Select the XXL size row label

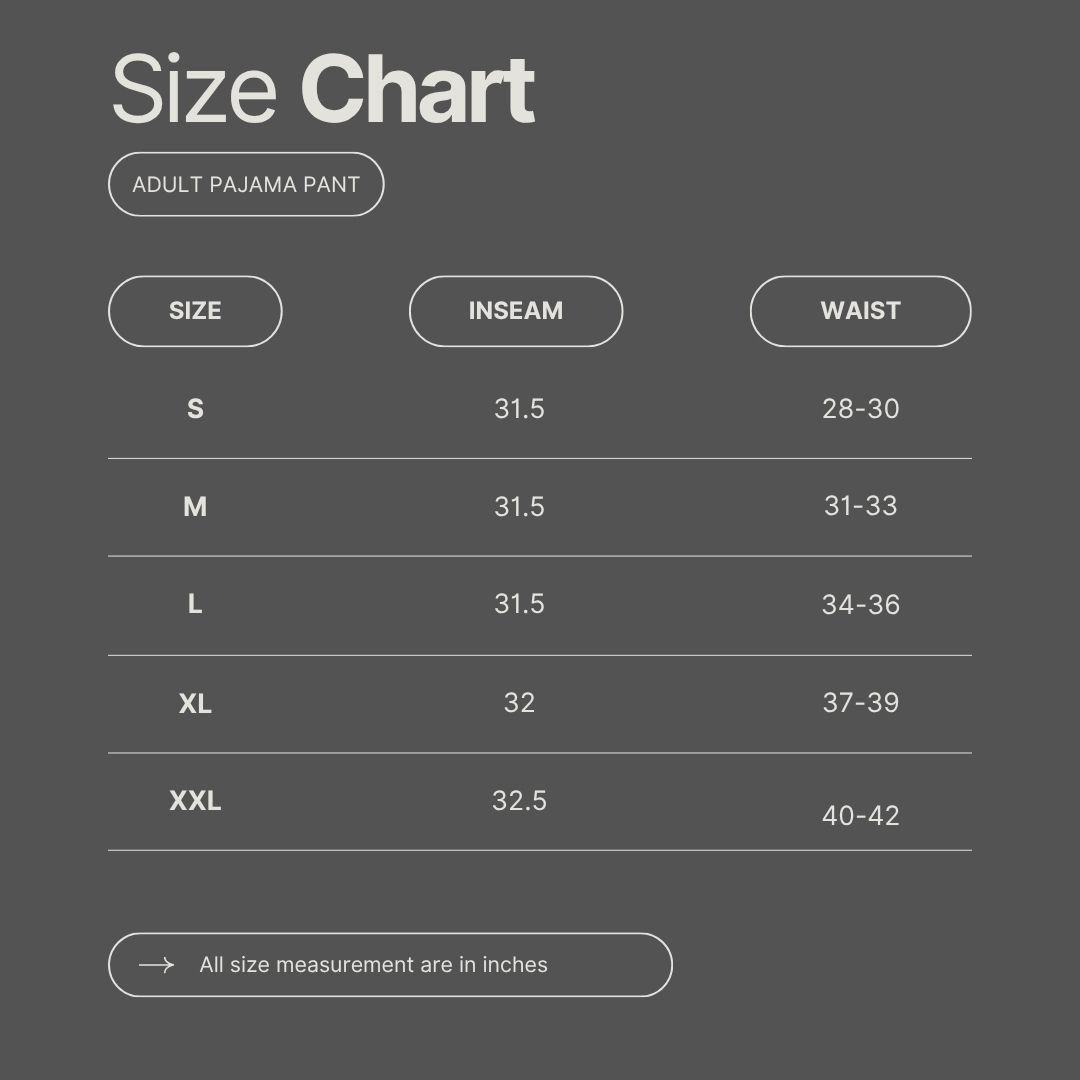coord(195,801)
